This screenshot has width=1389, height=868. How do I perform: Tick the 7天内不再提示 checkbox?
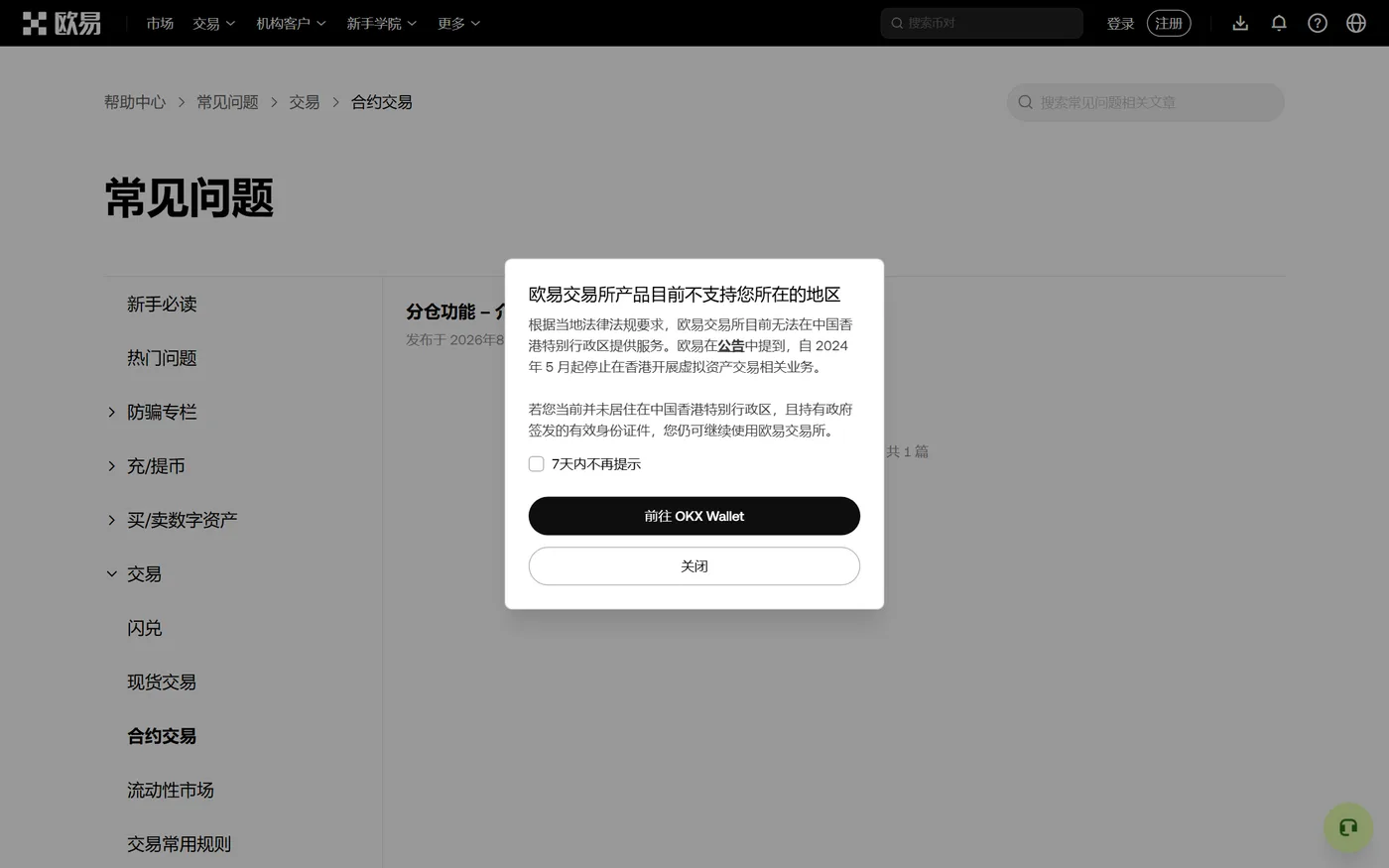(x=537, y=464)
